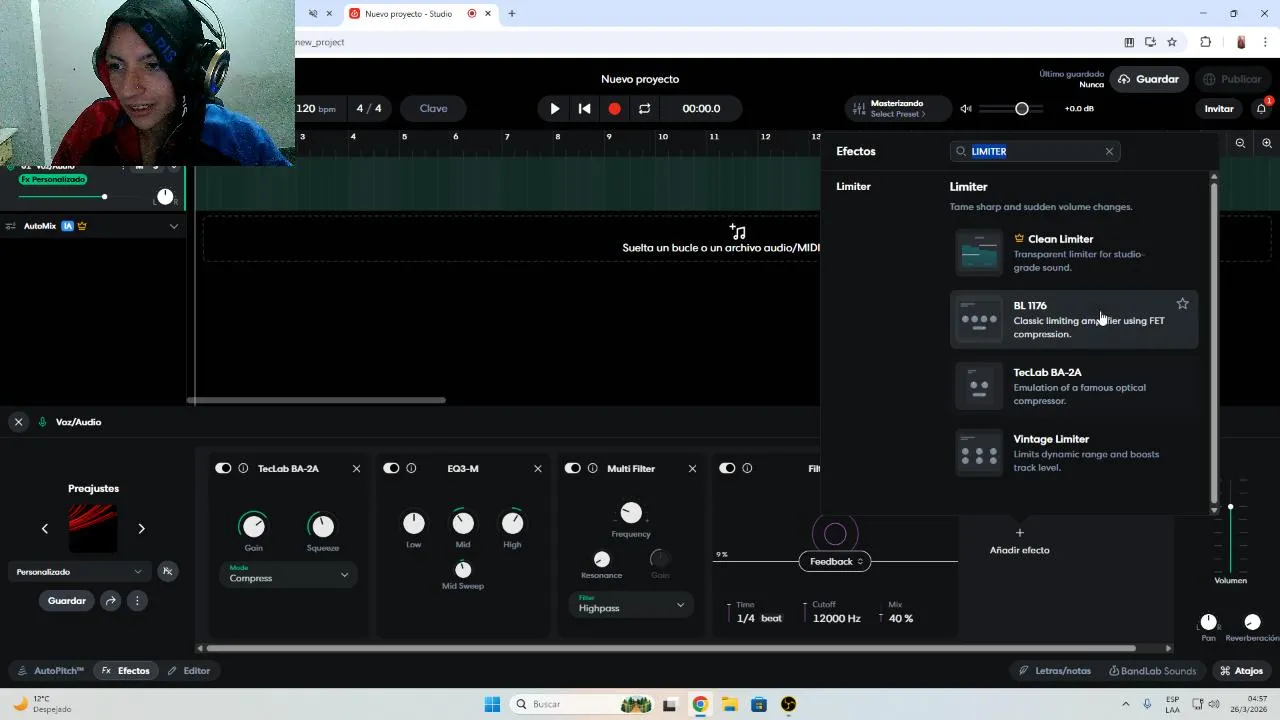The height and width of the screenshot is (720, 1280).
Task: Expand the AutoMix track chevron
Action: coord(174,226)
